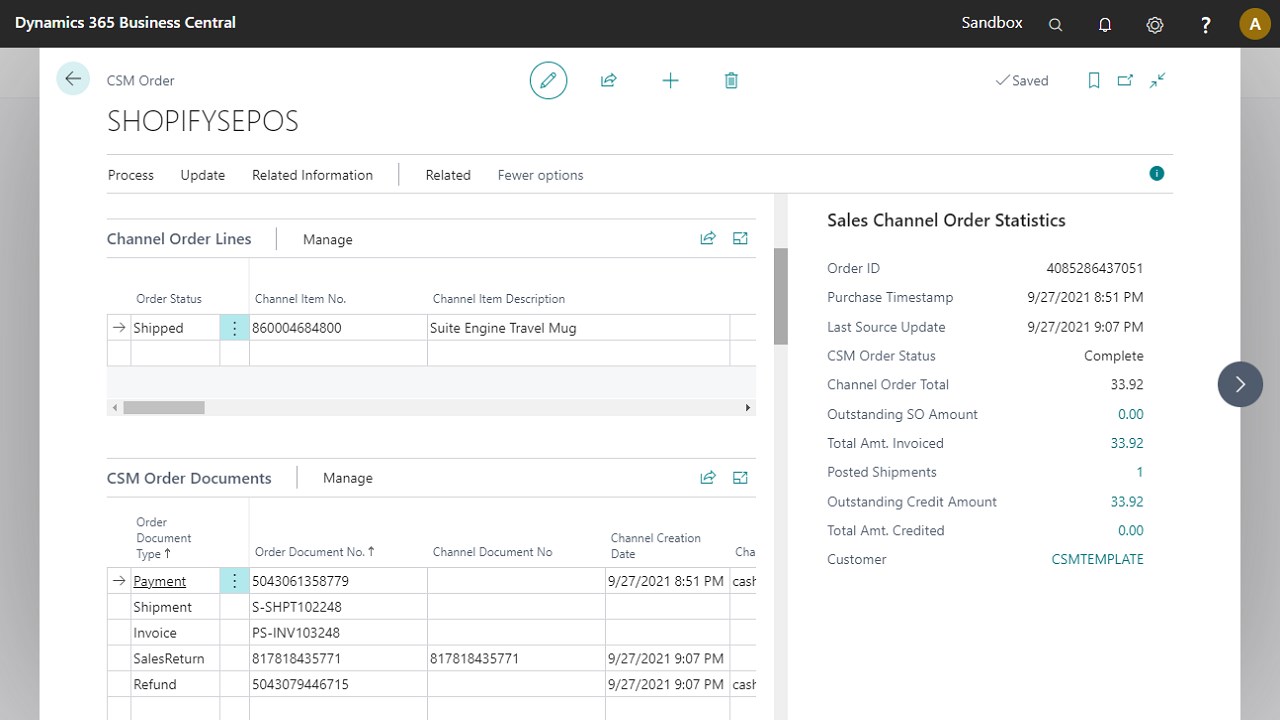Click Channel Item Description column header
The image size is (1280, 720).
point(499,299)
